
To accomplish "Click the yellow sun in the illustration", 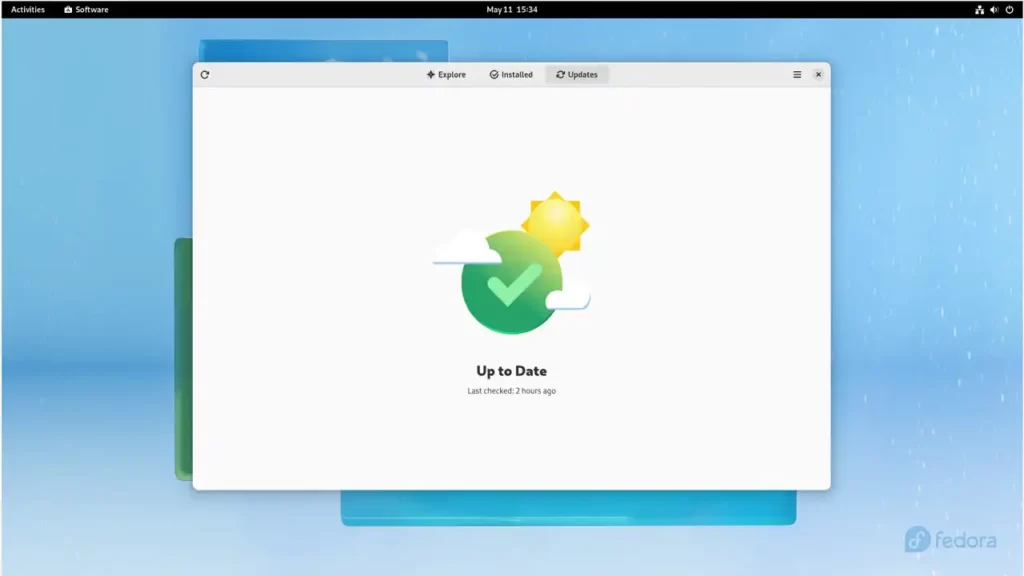I will pos(556,220).
